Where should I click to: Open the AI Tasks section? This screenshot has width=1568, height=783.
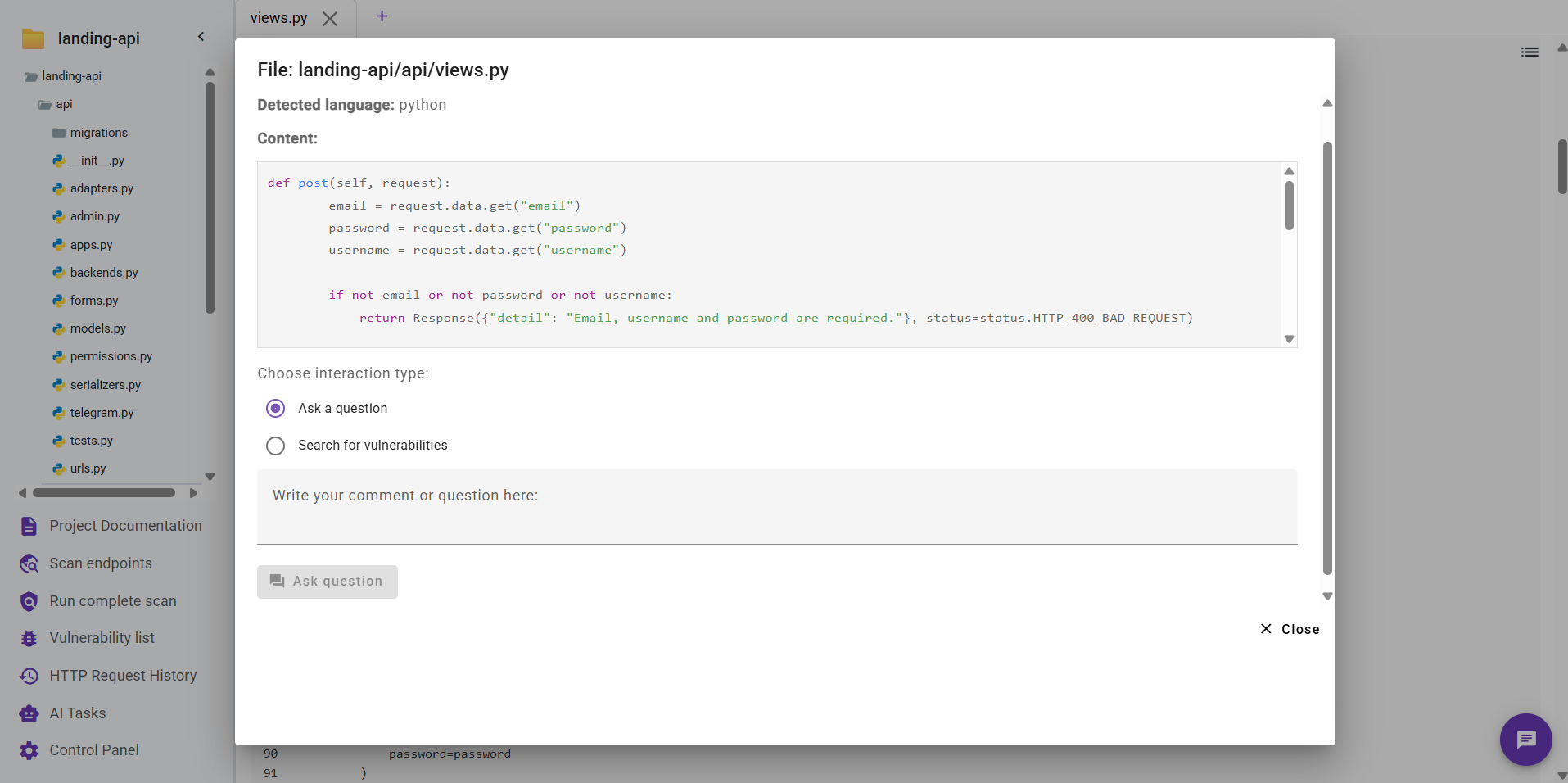[x=77, y=713]
